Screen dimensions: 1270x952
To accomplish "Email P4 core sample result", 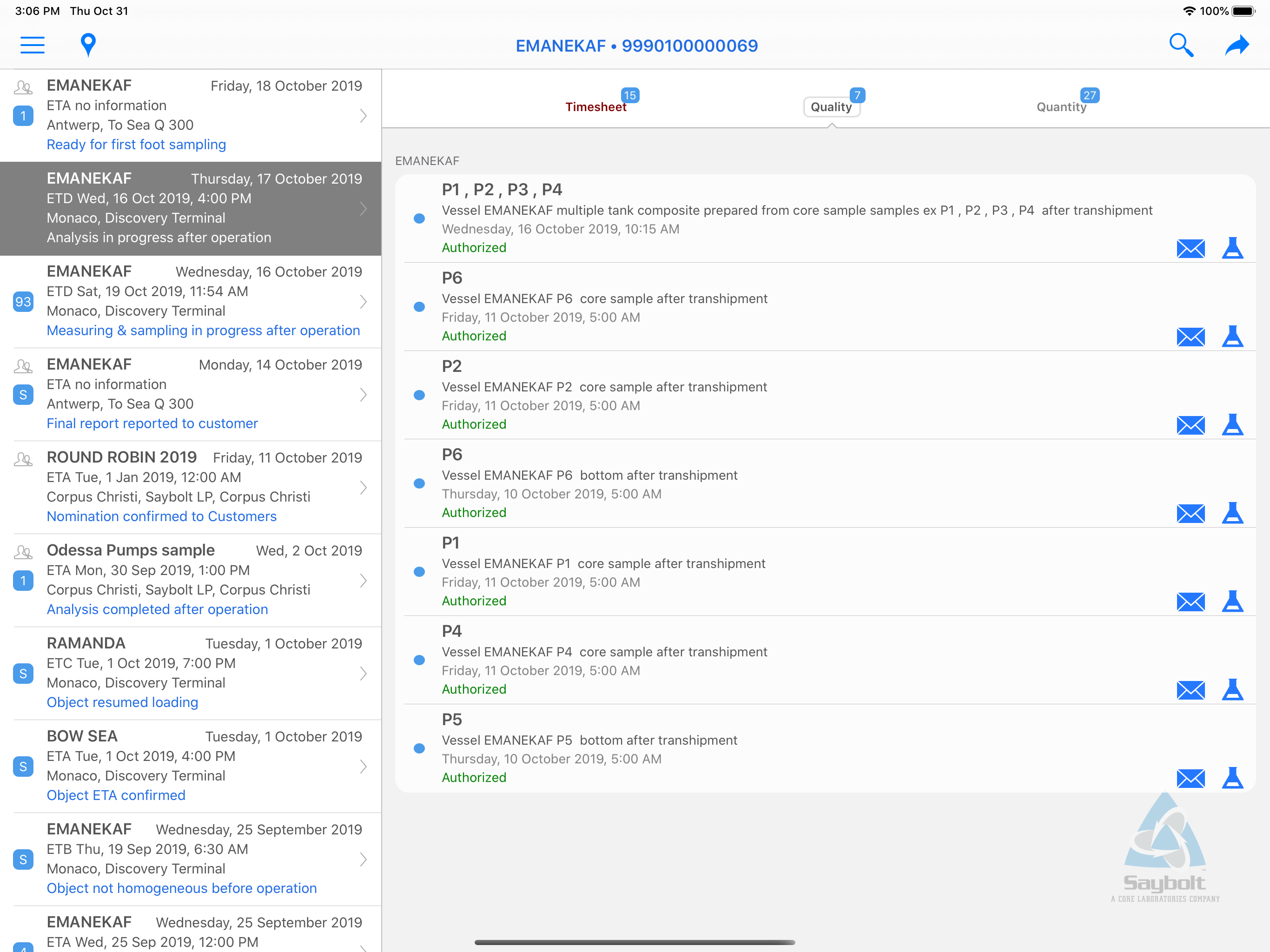I will pos(1190,691).
